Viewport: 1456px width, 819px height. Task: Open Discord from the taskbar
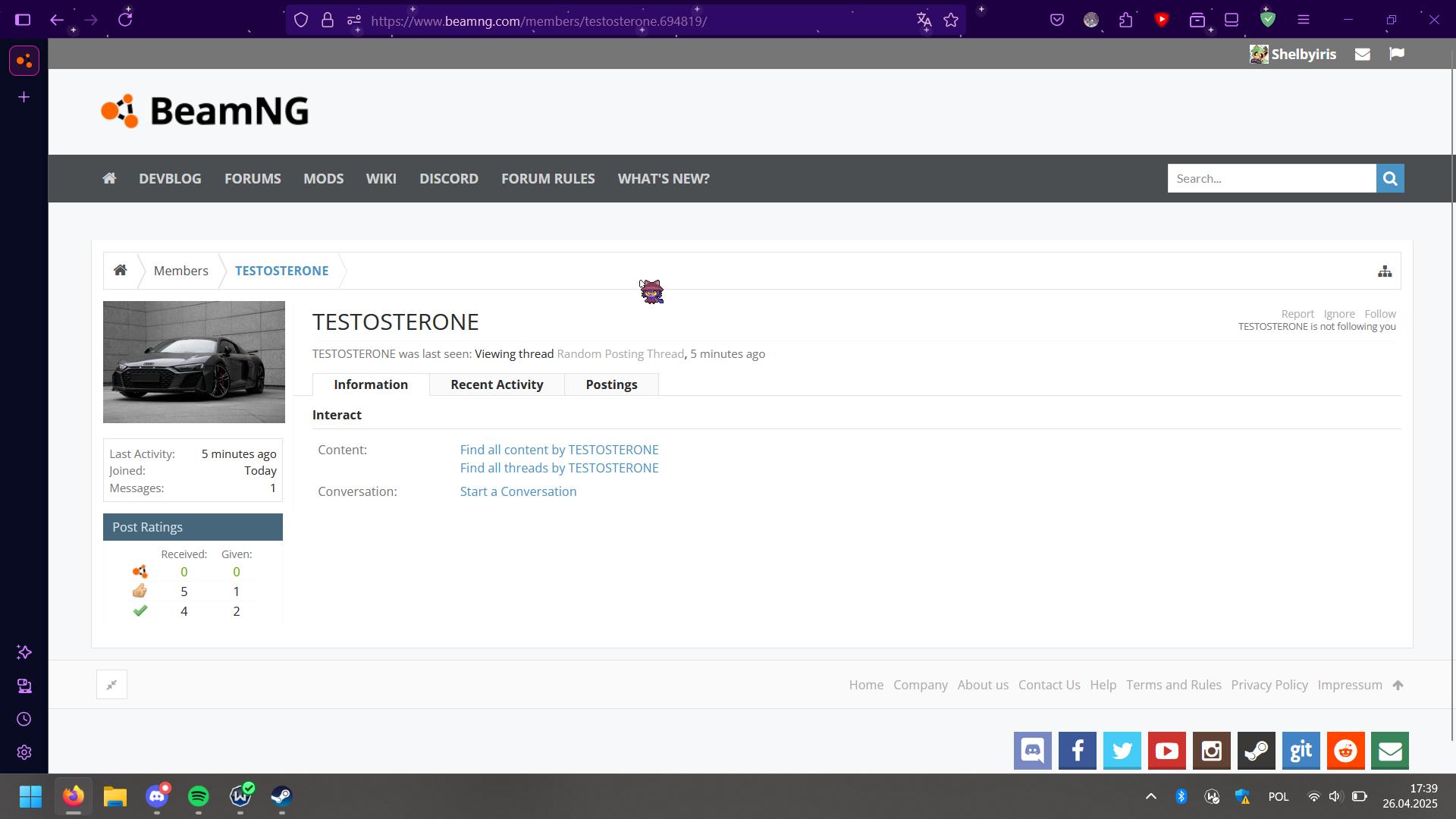pyautogui.click(x=157, y=796)
